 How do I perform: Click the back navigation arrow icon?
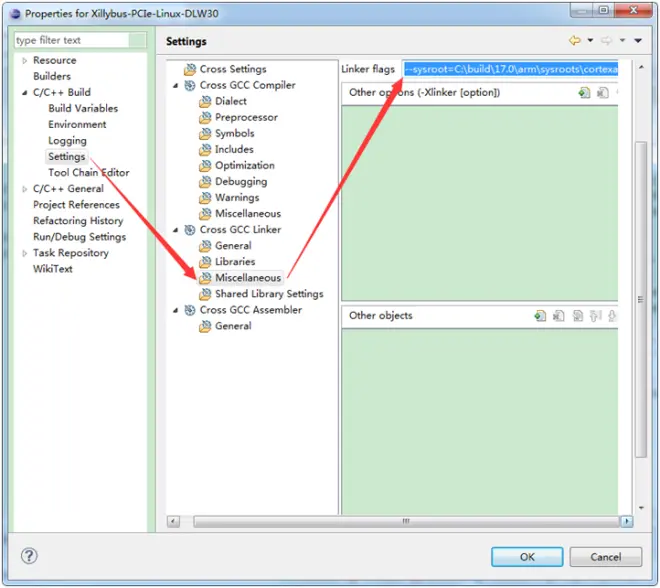pyautogui.click(x=575, y=41)
